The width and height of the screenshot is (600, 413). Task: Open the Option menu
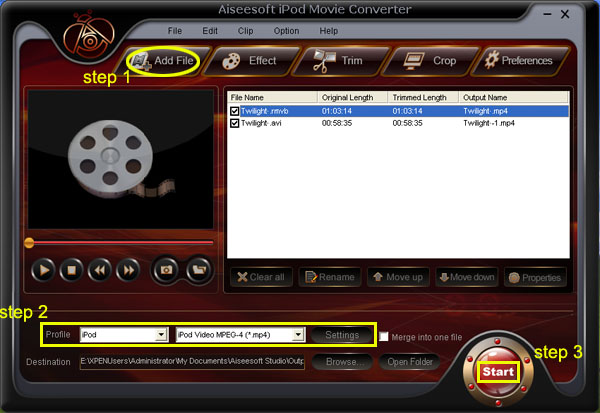pyautogui.click(x=286, y=31)
